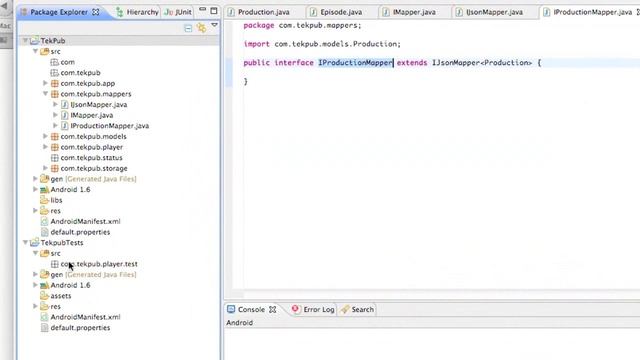Expand the res folder under TekPub
The height and width of the screenshot is (360, 640).
36,210
